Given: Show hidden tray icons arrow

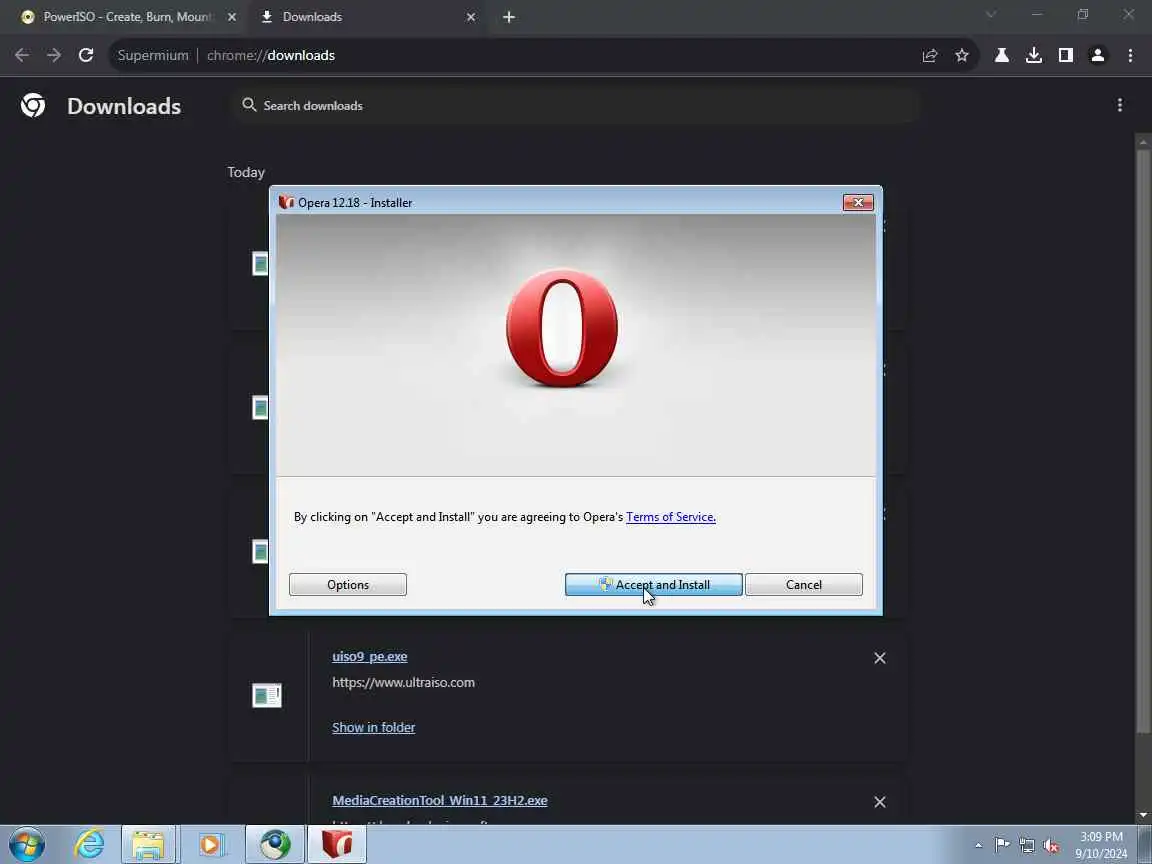Looking at the screenshot, I should point(979,846).
